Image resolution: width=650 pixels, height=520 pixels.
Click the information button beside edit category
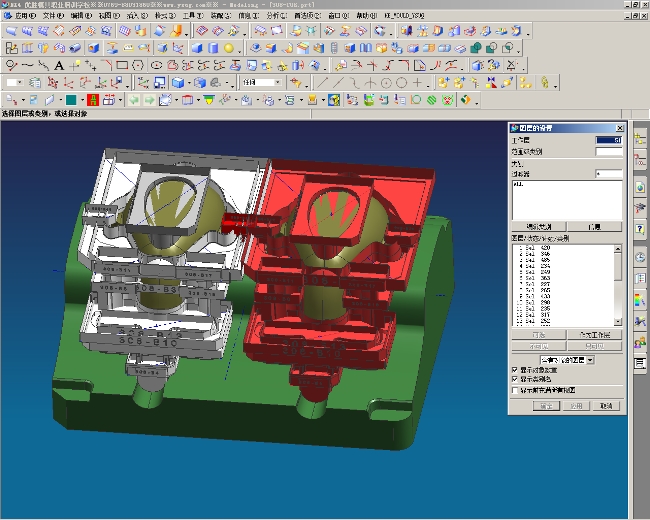594,227
